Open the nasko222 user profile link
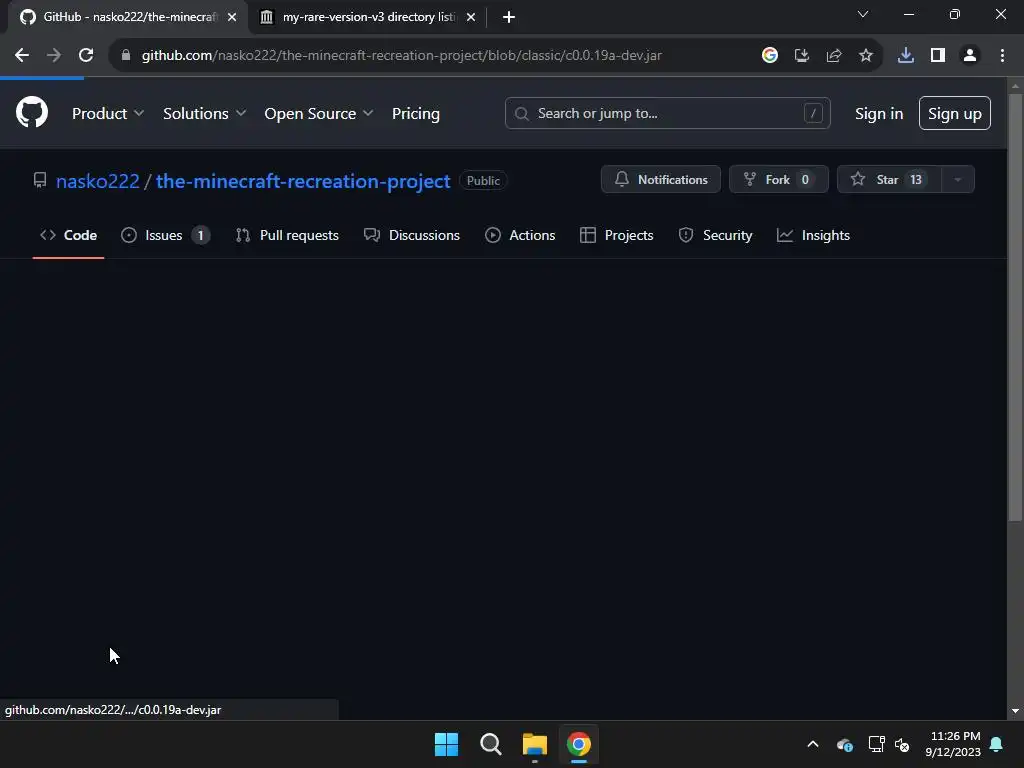 [x=97, y=181]
